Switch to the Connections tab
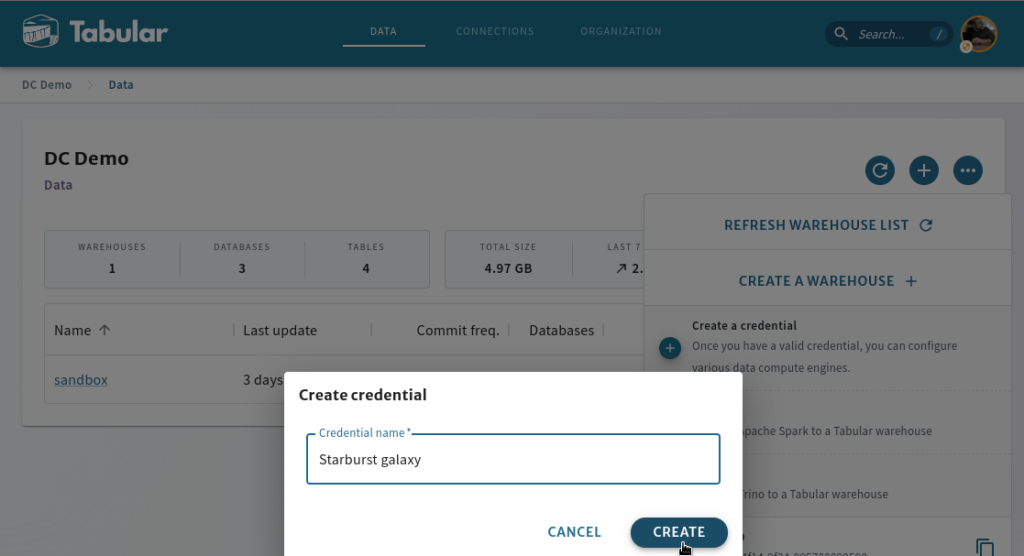Viewport: 1024px width, 556px height. click(x=494, y=31)
